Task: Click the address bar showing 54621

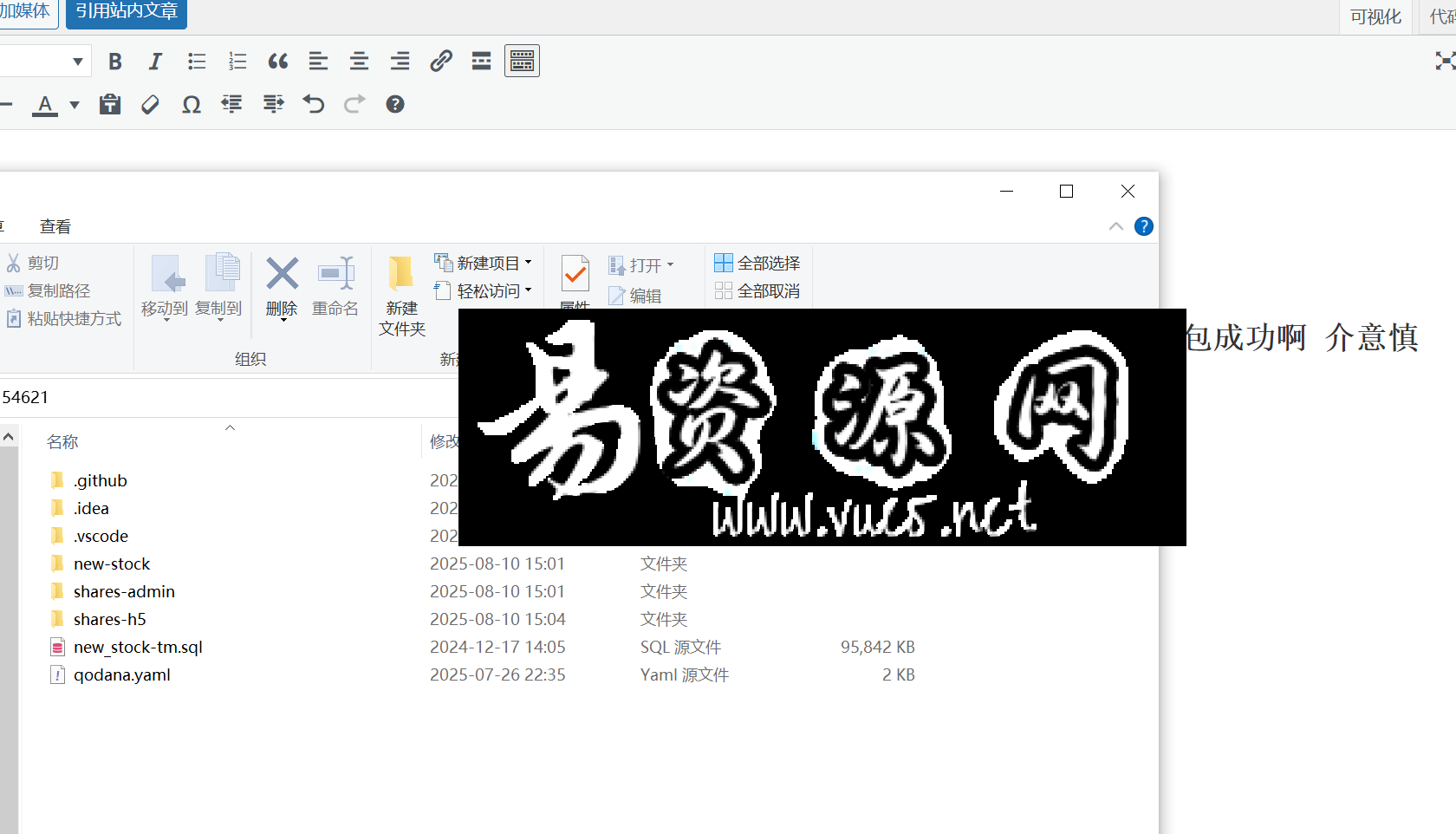Action: pos(229,397)
